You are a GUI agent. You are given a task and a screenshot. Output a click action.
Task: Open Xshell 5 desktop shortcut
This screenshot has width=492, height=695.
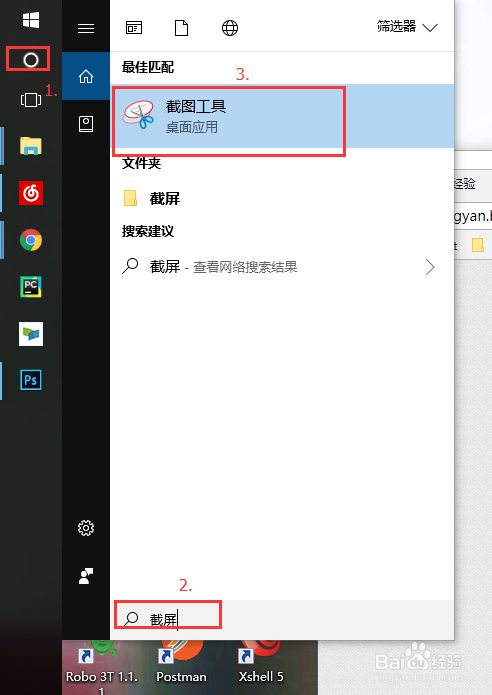click(x=261, y=662)
